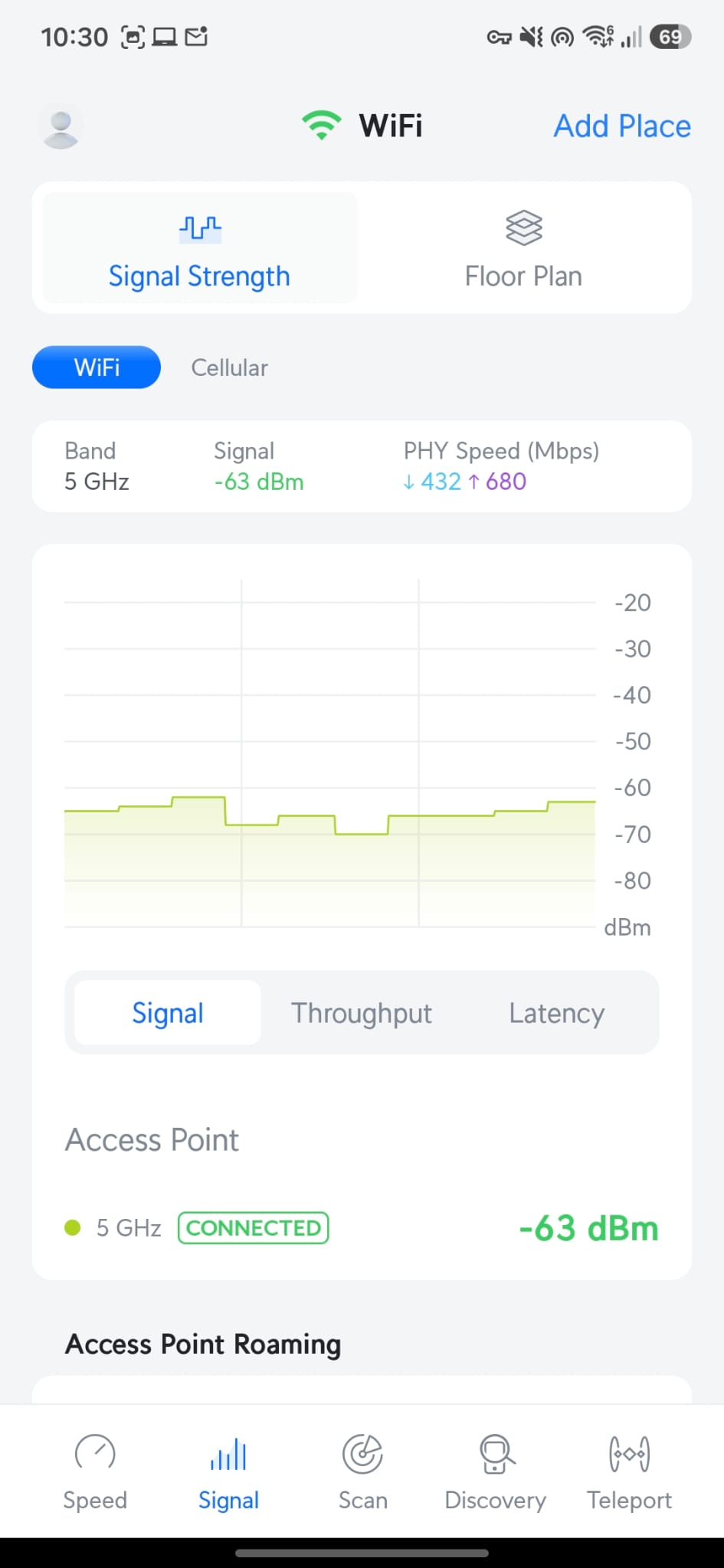Select the Floor Plan layers icon
724x1568 pixels.
524,228
